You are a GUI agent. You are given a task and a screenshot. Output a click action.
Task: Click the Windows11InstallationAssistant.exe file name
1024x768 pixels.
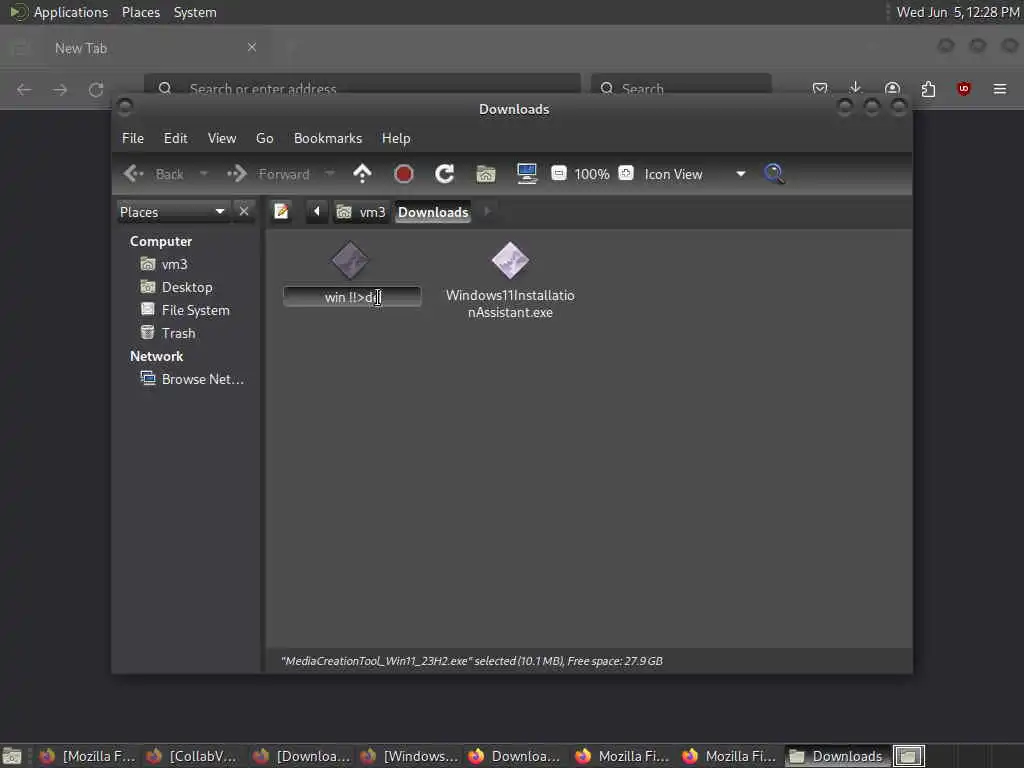point(510,304)
